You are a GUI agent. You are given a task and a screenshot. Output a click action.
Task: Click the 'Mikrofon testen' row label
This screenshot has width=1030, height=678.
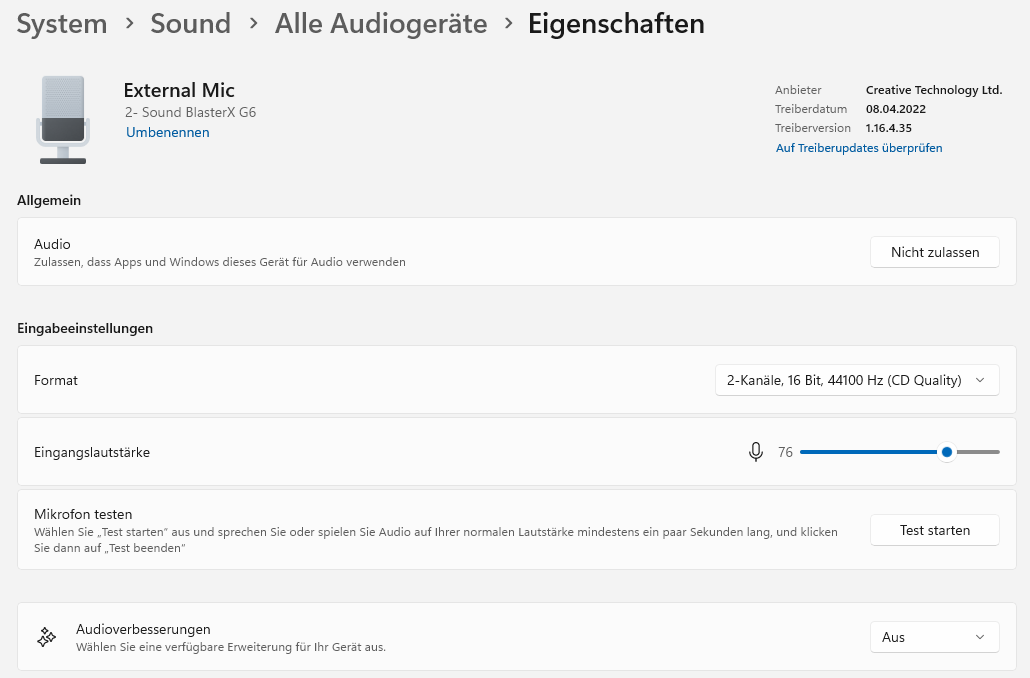(x=83, y=514)
